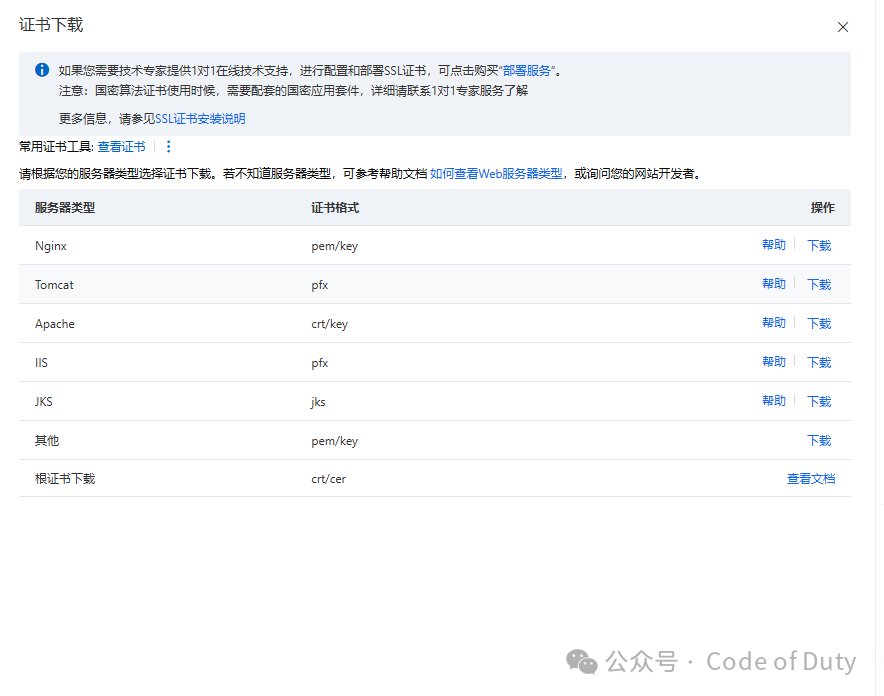Select the JKS server type cell
Image resolution: width=884 pixels, height=696 pixels.
pyautogui.click(x=43, y=401)
